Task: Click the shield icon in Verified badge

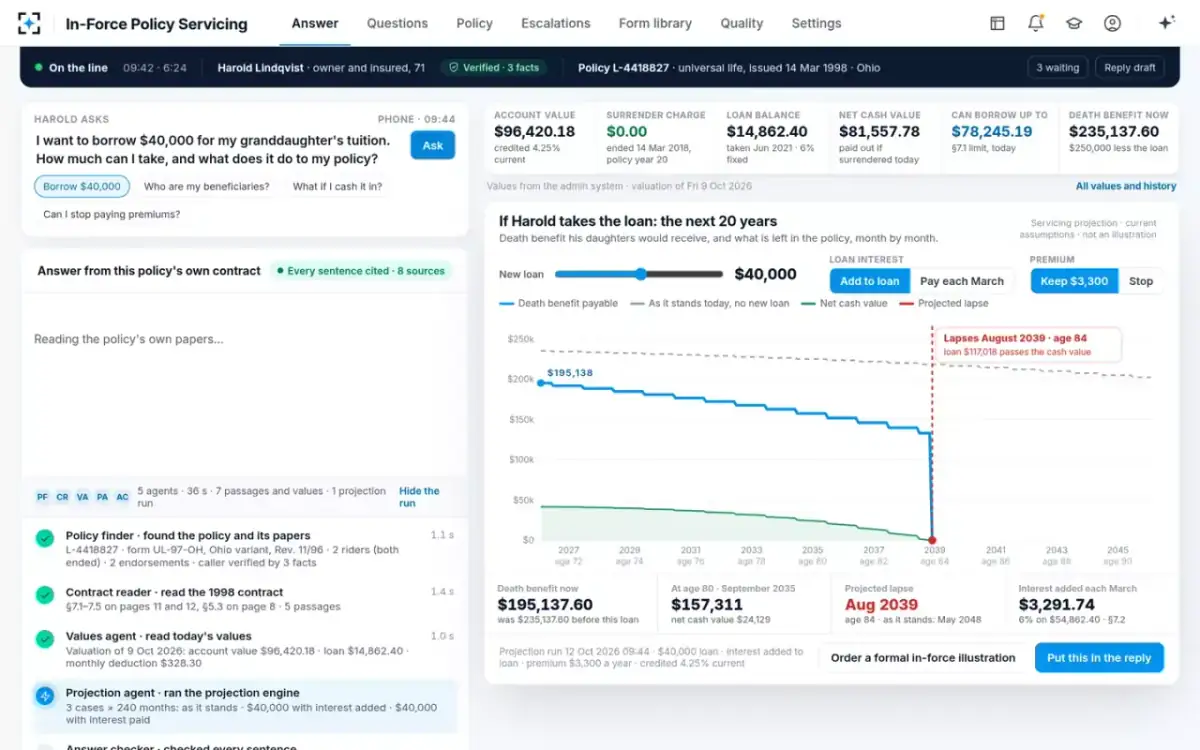Action: click(x=454, y=68)
